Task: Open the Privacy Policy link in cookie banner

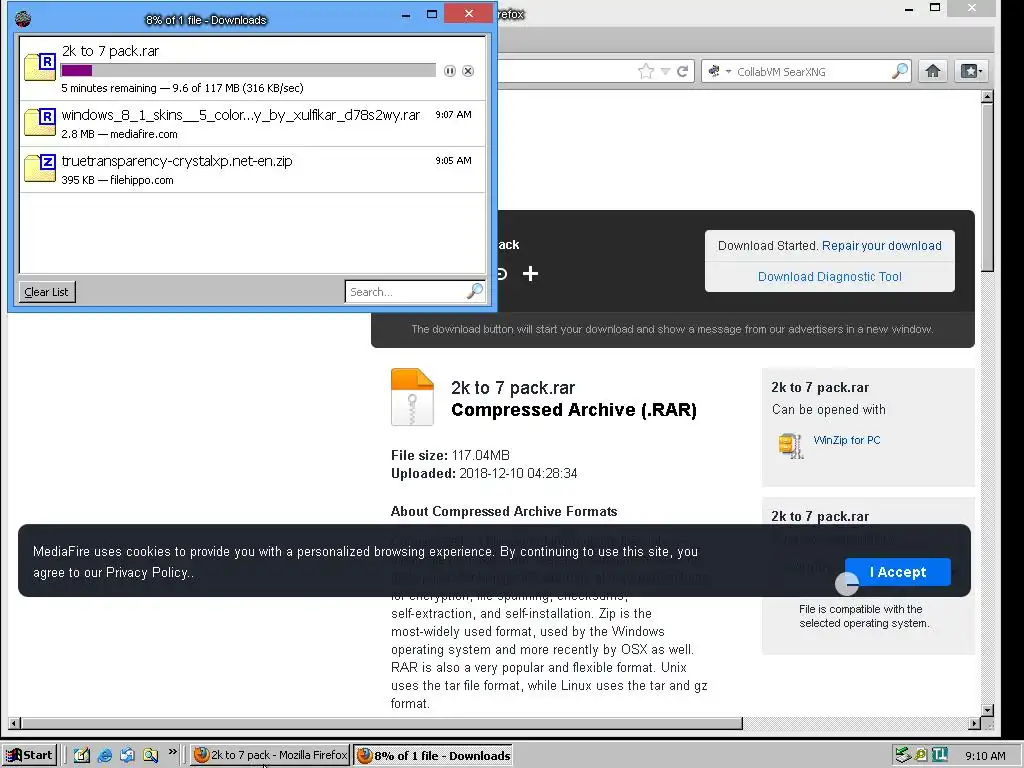Action: 146,573
